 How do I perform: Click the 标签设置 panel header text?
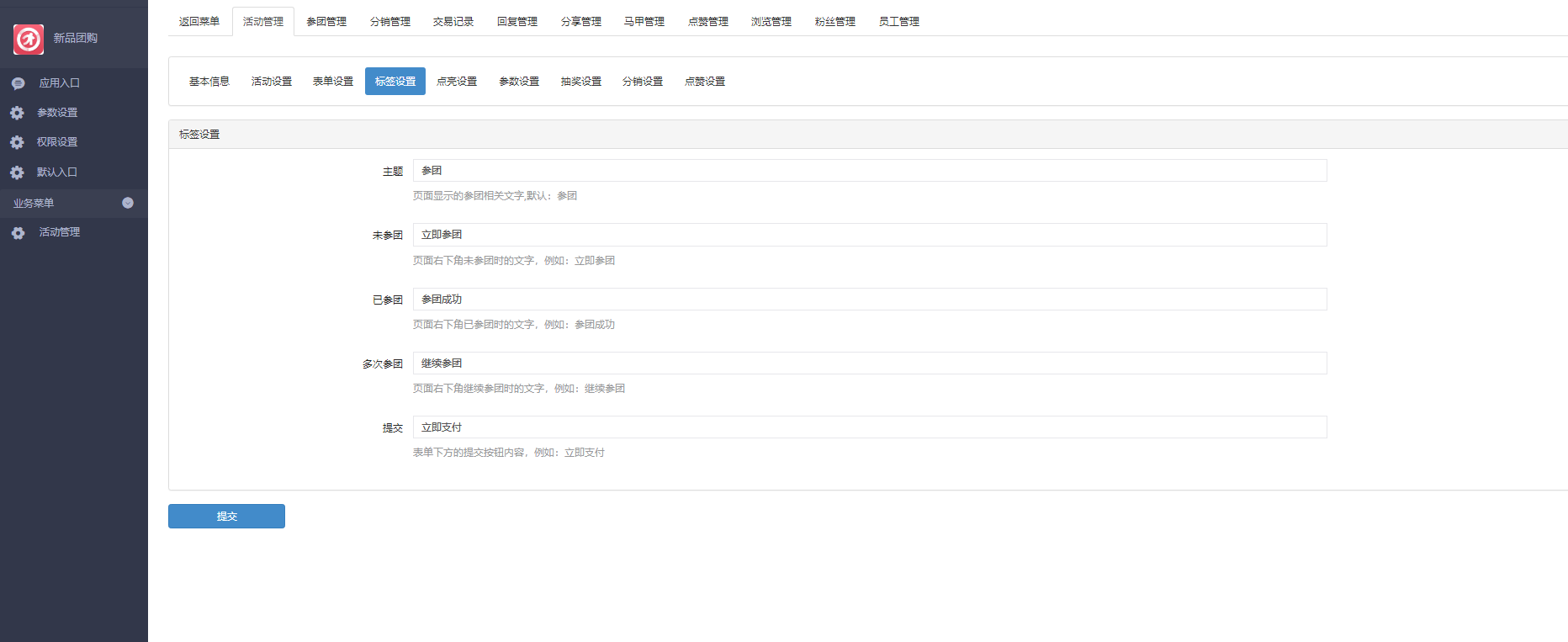click(x=199, y=135)
